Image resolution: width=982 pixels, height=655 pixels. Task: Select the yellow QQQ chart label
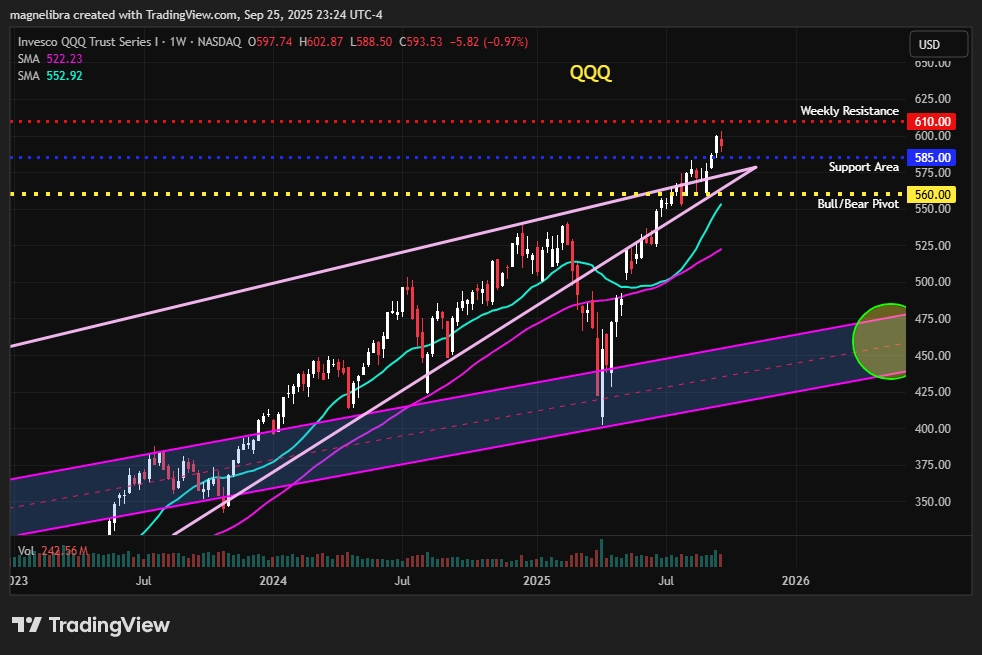(x=590, y=73)
